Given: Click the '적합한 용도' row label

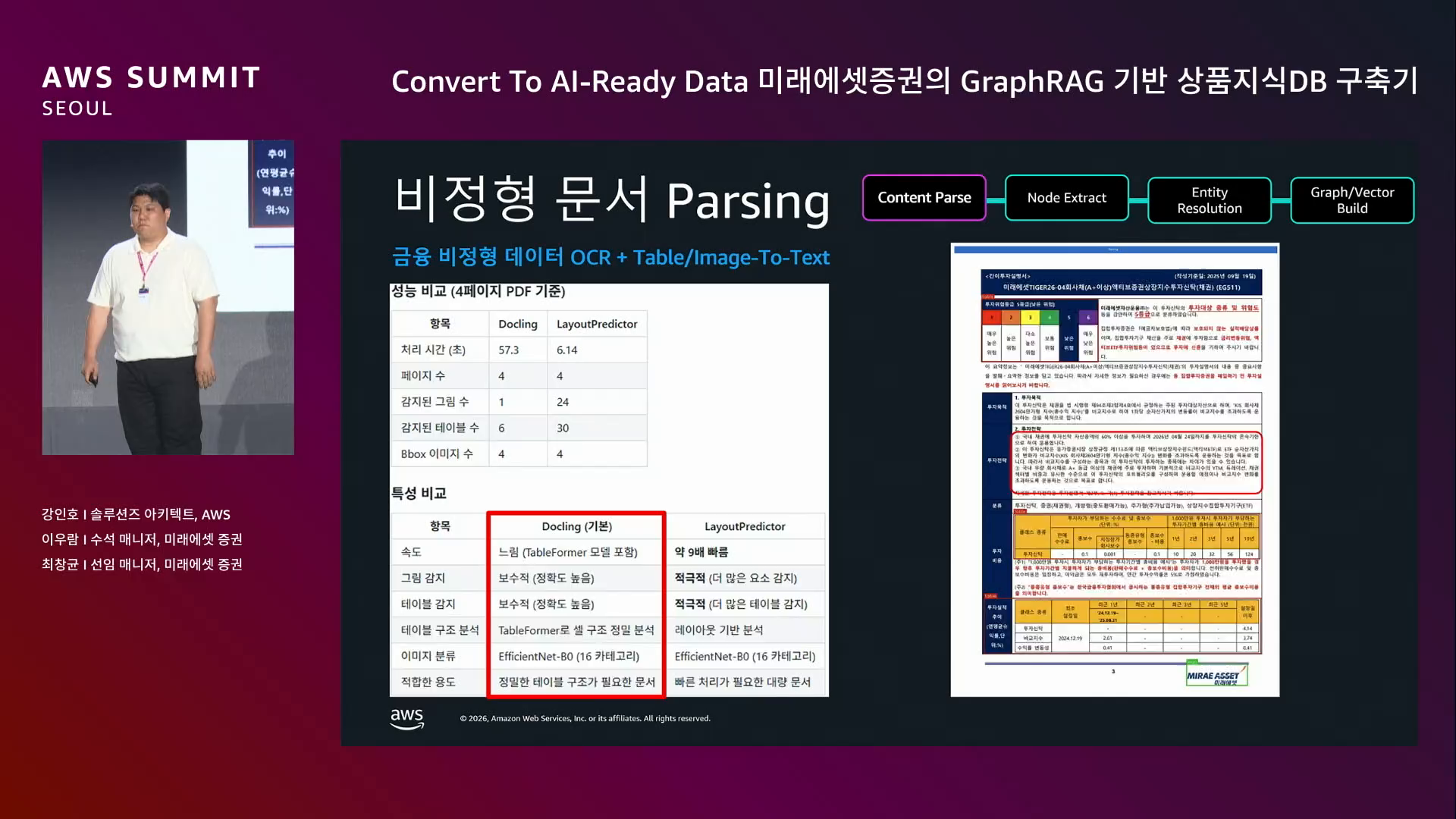Looking at the screenshot, I should tap(428, 682).
